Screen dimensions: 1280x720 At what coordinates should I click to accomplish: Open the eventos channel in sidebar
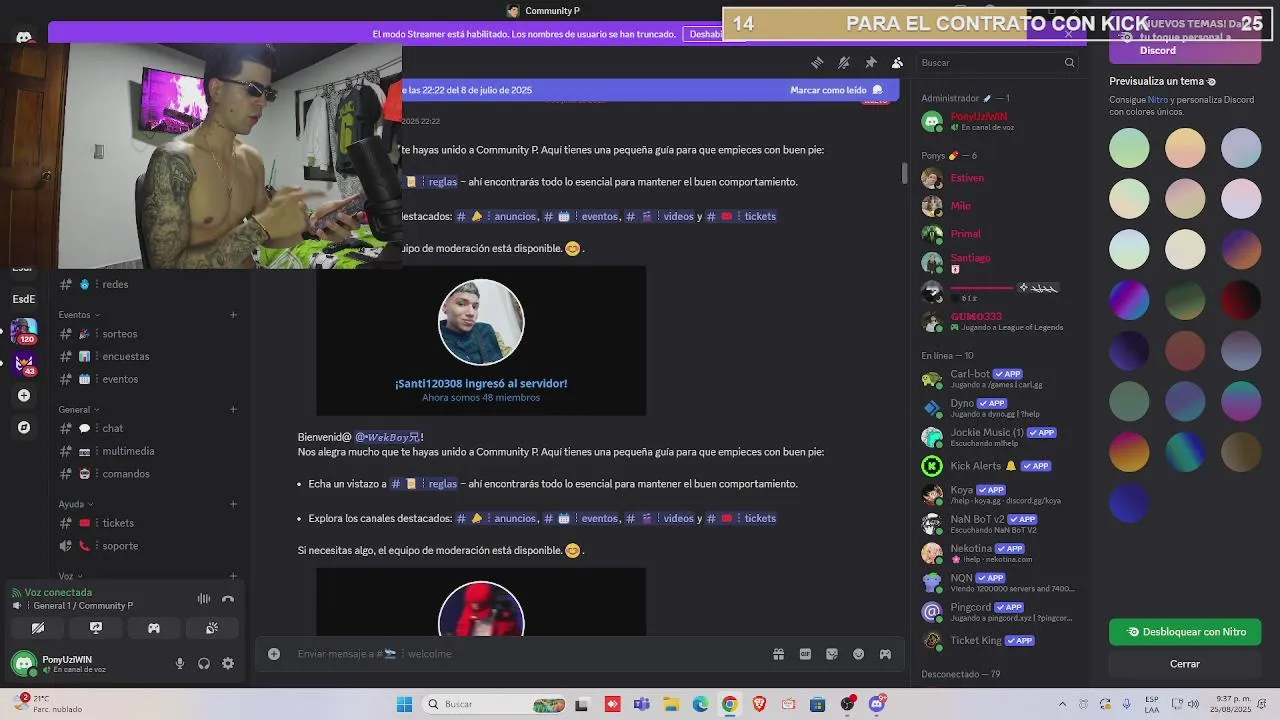pyautogui.click(x=148, y=379)
